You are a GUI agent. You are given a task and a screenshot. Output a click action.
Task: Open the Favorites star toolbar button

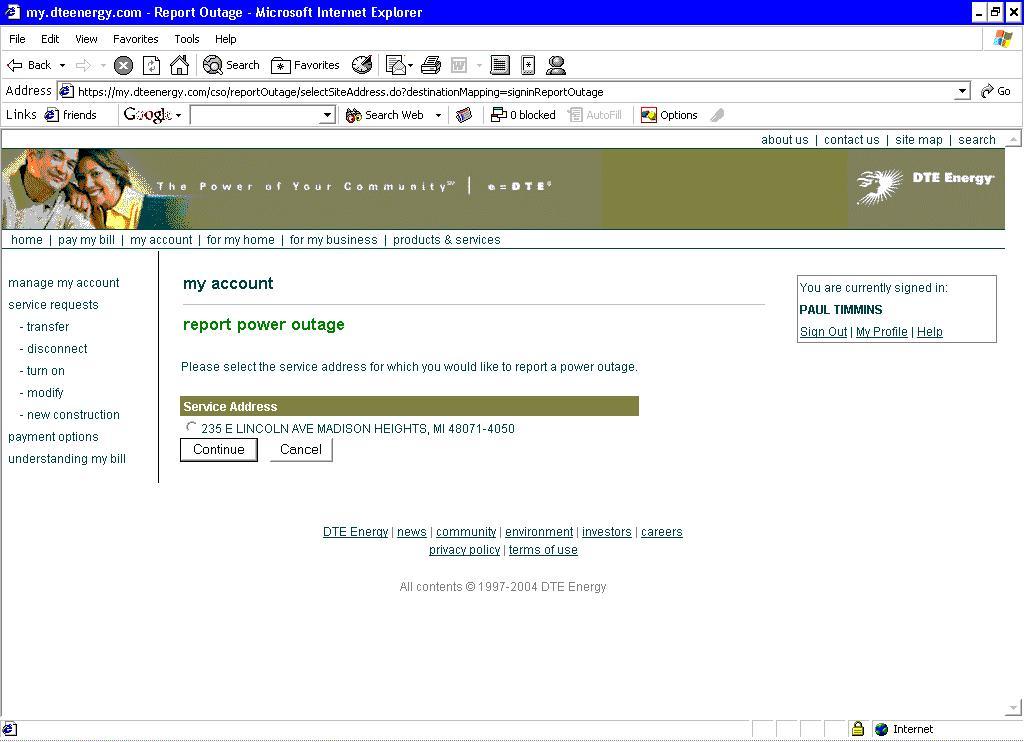306,65
